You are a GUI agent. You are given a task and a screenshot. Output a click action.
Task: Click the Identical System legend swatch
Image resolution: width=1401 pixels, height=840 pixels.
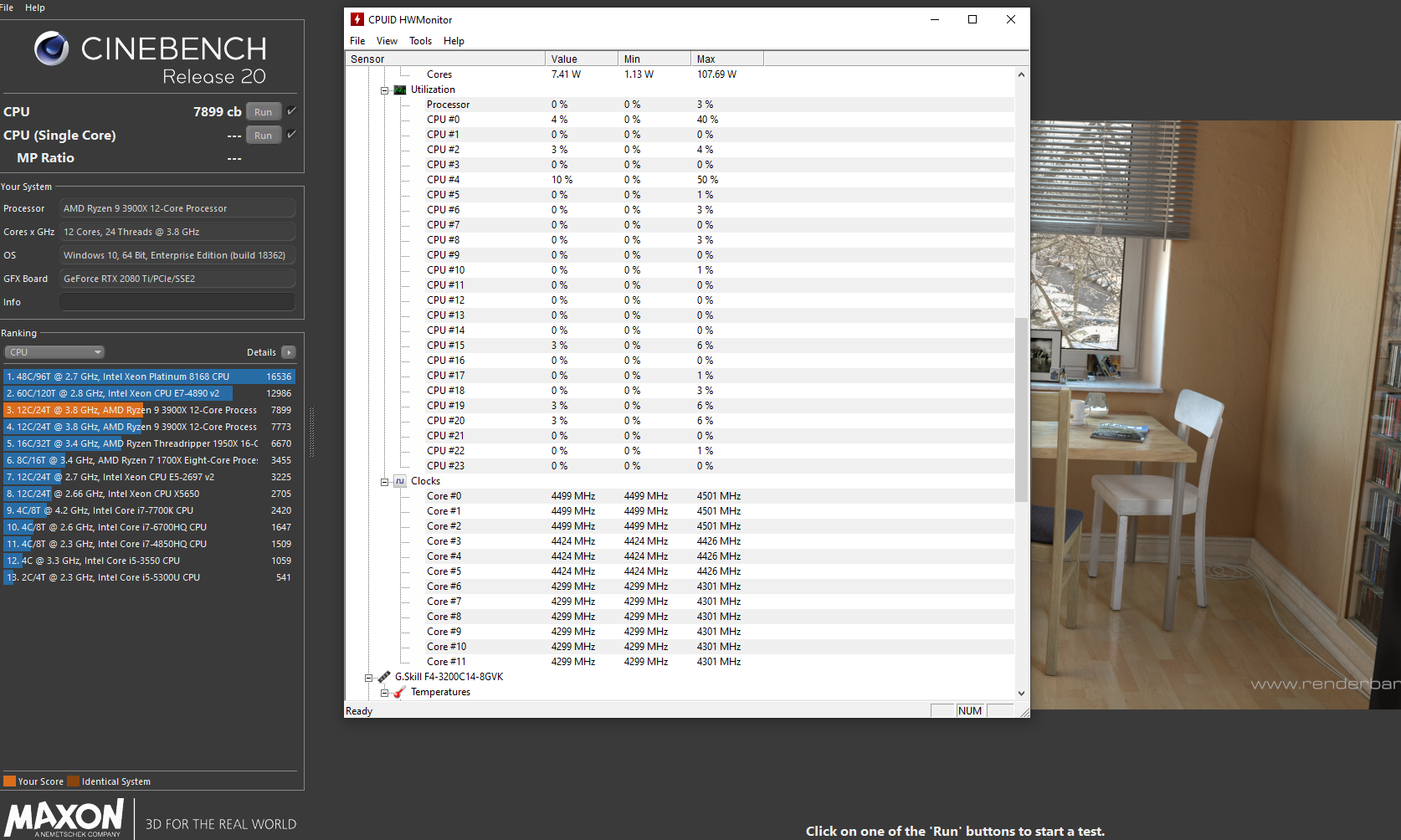[x=74, y=781]
